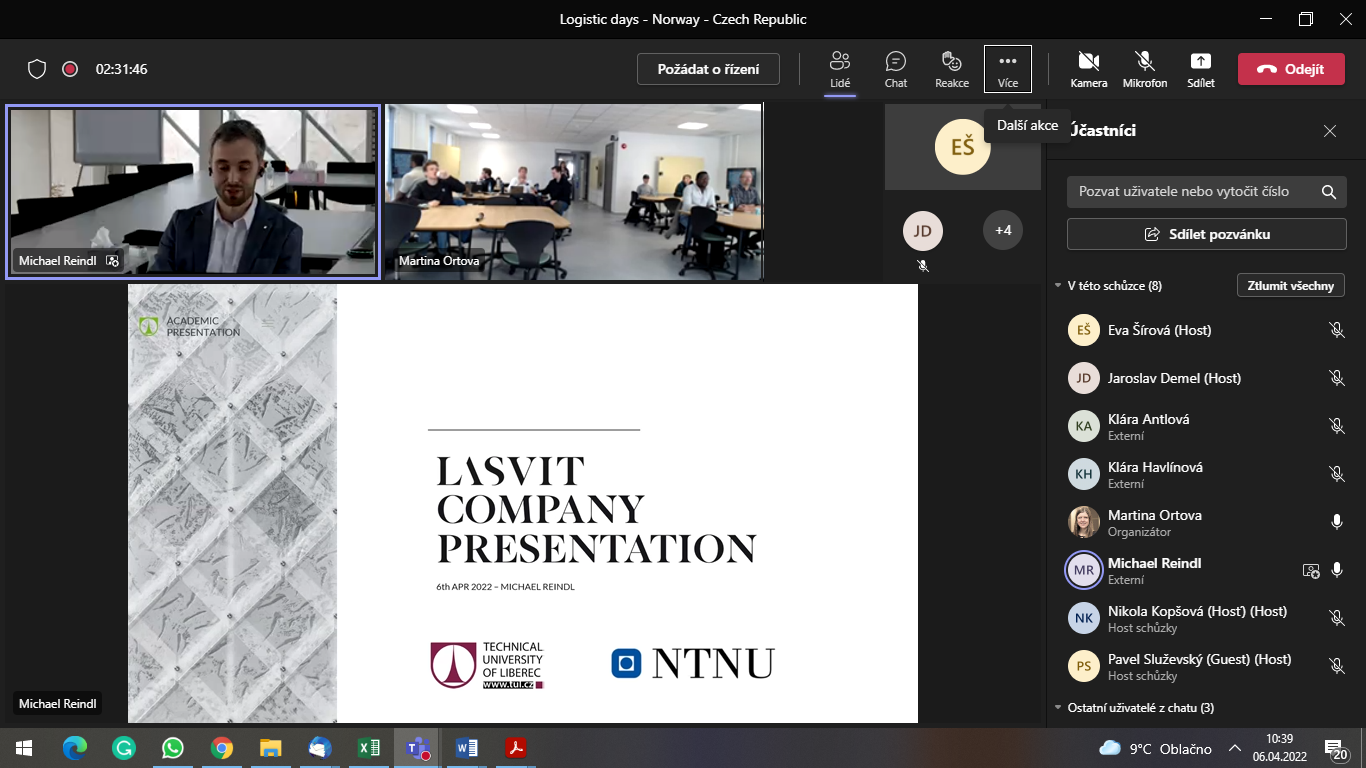Click Martina Ortova's avatar photo
1366x768 pixels.
coord(1084,522)
